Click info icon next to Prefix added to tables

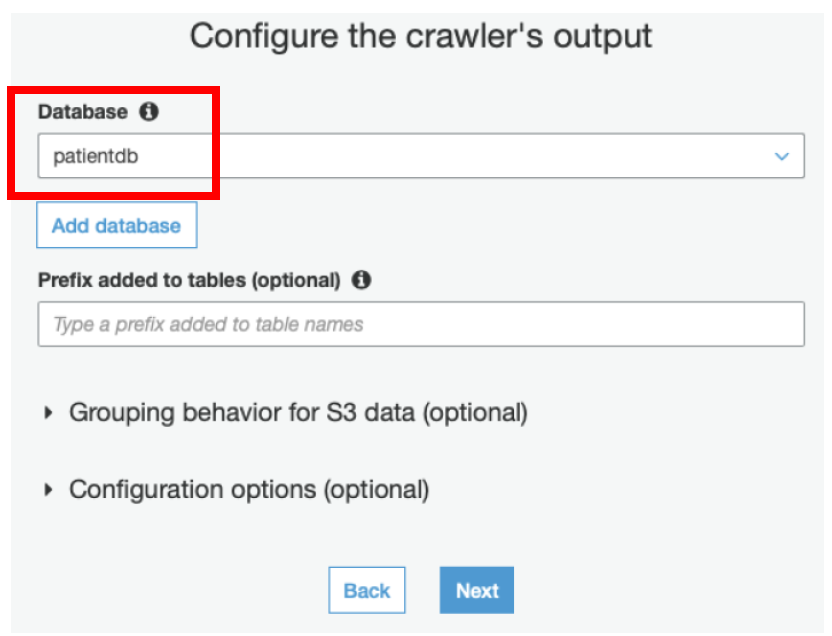click(x=361, y=280)
